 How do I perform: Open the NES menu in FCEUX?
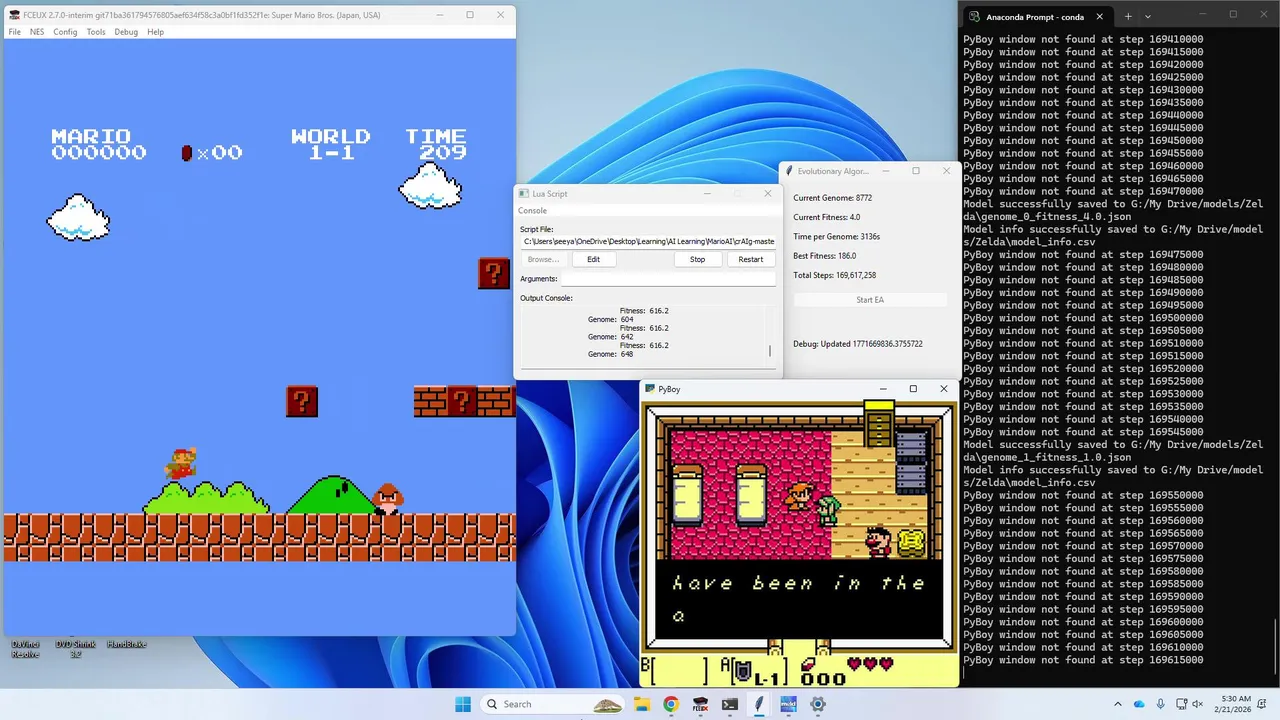pos(37,32)
